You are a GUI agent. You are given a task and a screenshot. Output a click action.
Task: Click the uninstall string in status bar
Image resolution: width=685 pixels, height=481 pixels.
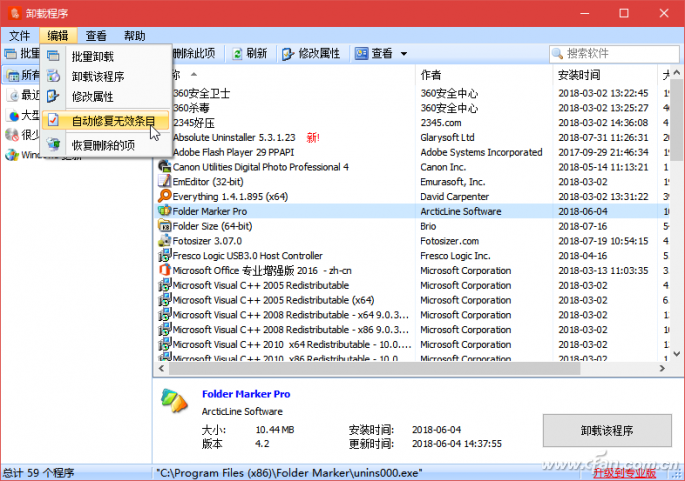pyautogui.click(x=289, y=473)
